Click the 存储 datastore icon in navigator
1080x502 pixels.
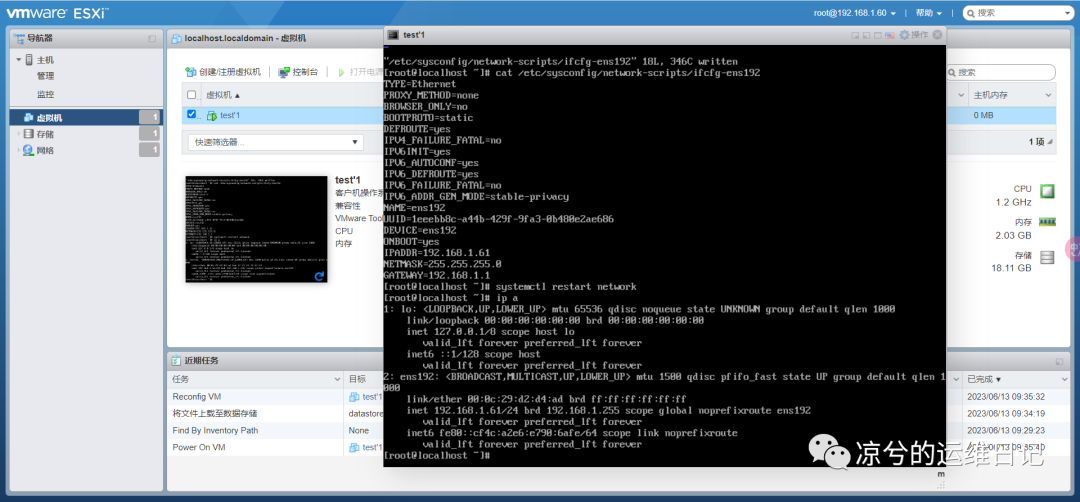(x=28, y=134)
